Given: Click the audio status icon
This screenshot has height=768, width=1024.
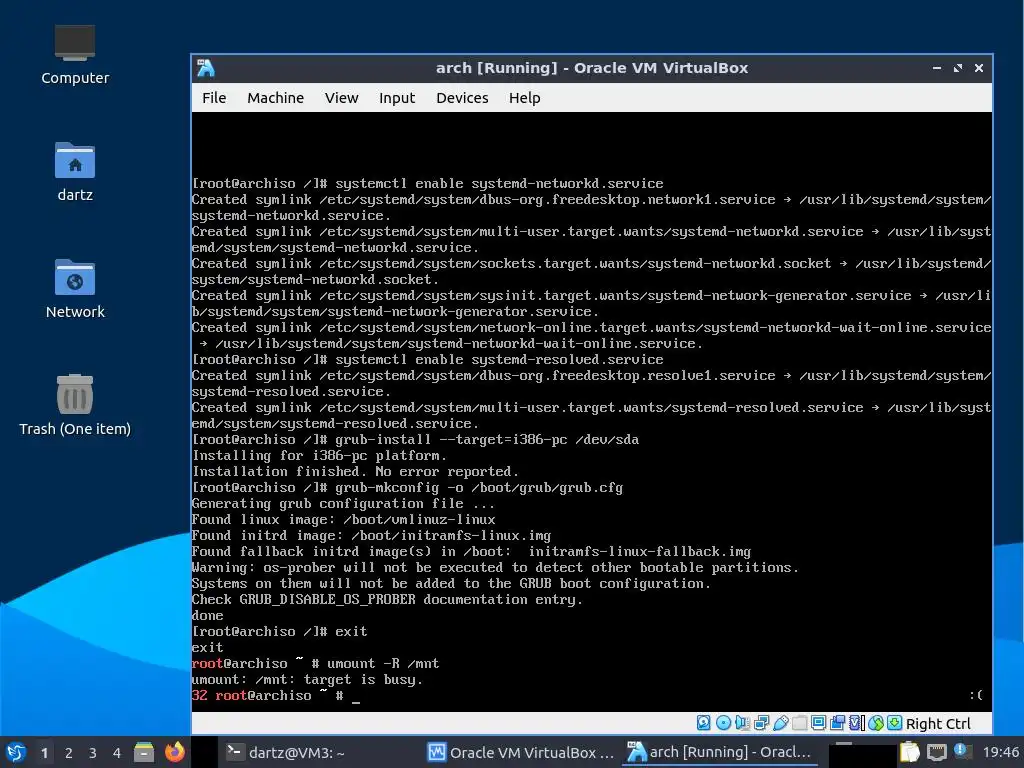Looking at the screenshot, I should pyautogui.click(x=742, y=722).
